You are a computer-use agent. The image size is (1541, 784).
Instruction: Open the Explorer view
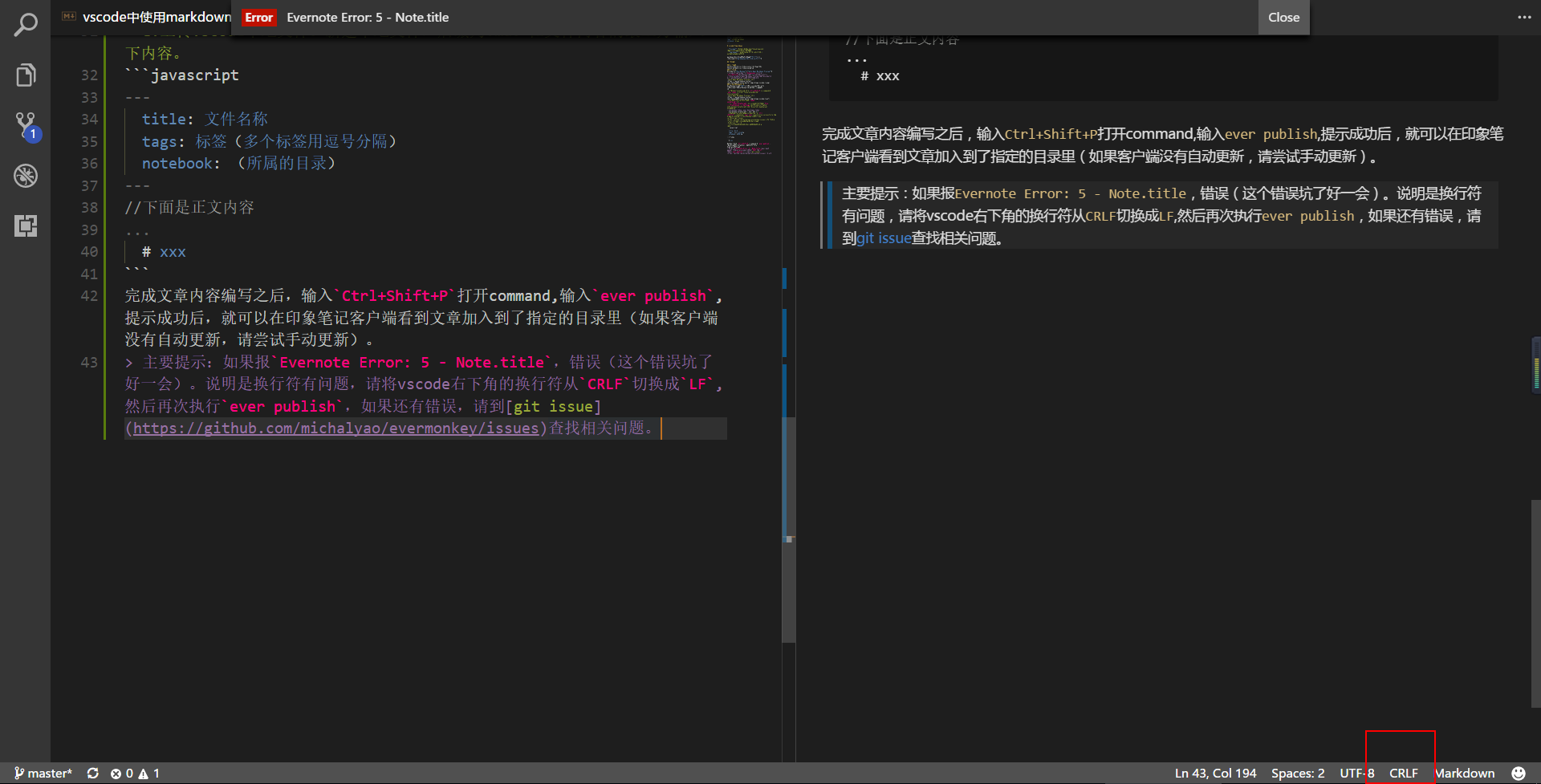pos(26,75)
